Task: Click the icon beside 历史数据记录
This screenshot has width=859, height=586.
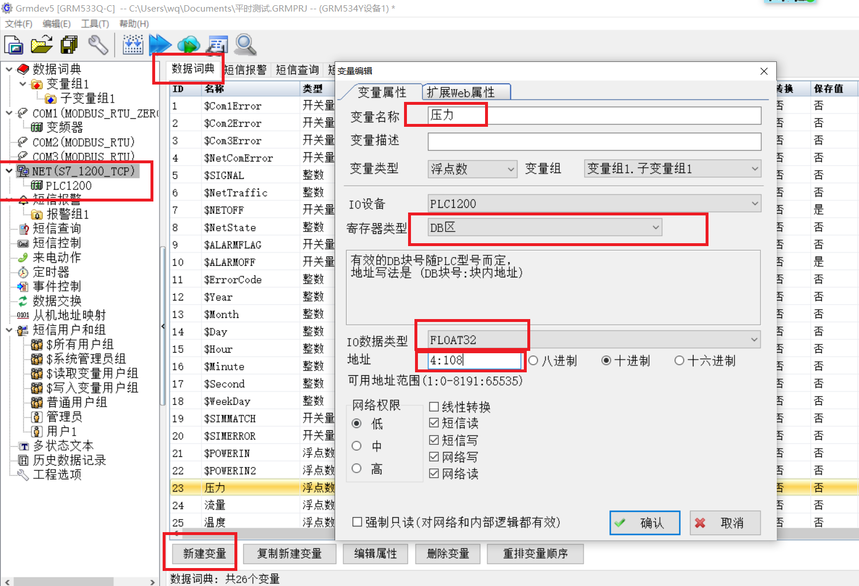Action: click(x=23, y=460)
